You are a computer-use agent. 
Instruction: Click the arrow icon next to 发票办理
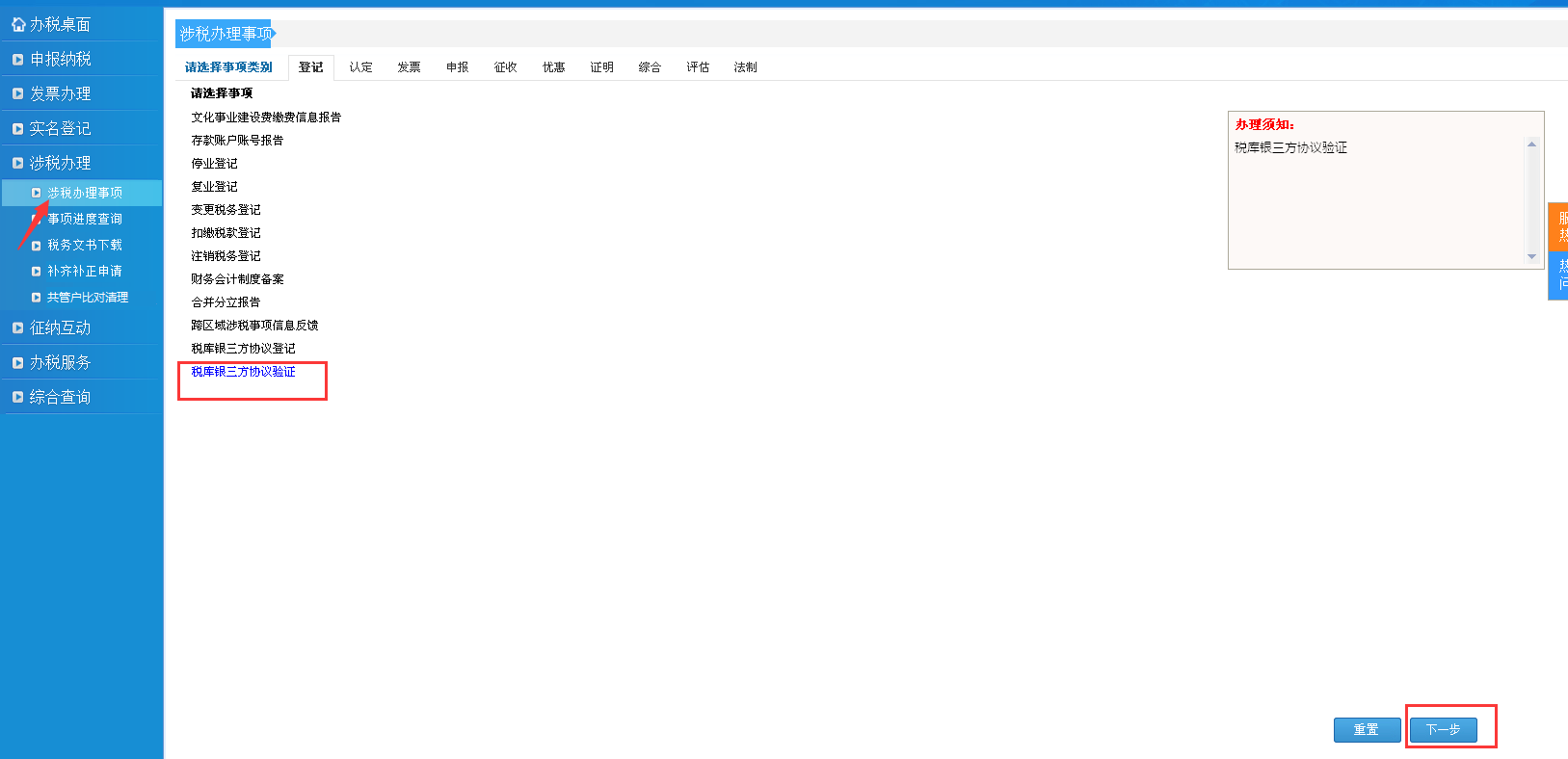17,94
